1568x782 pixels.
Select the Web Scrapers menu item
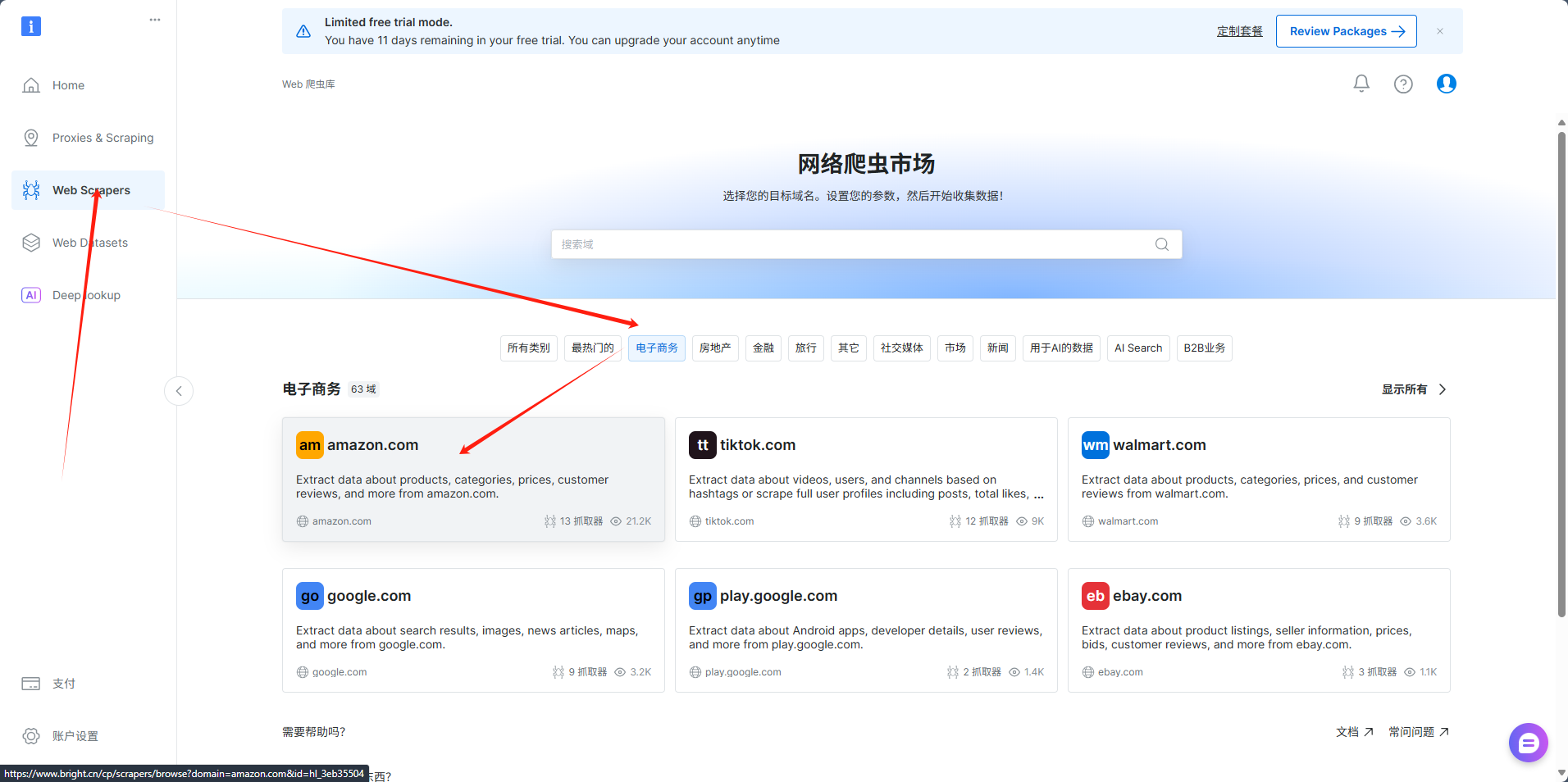pos(91,189)
